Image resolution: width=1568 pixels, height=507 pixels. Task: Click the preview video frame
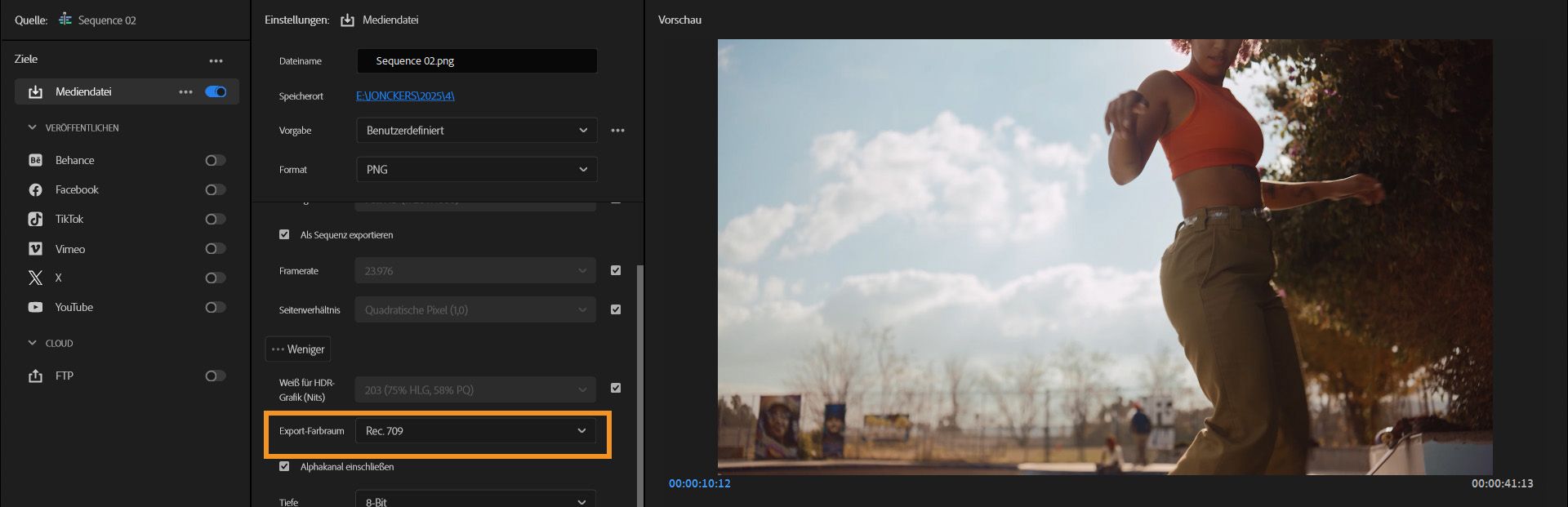1105,256
